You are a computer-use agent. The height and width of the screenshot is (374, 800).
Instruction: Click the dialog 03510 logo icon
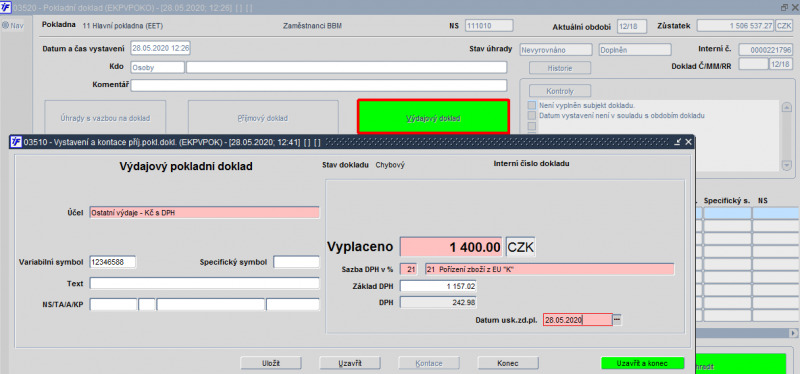click(x=16, y=142)
